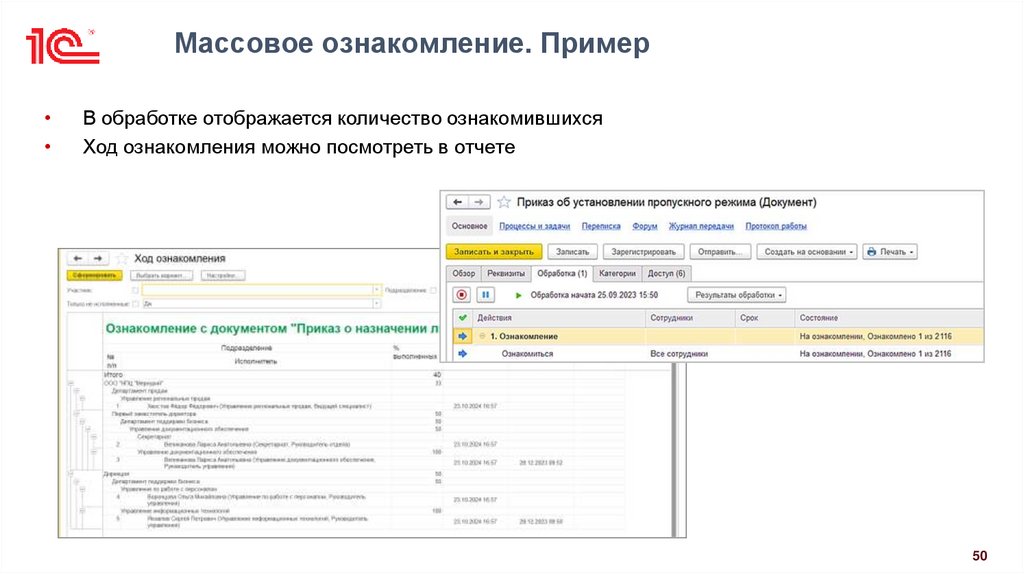Open Журнал передачи link

[701, 226]
